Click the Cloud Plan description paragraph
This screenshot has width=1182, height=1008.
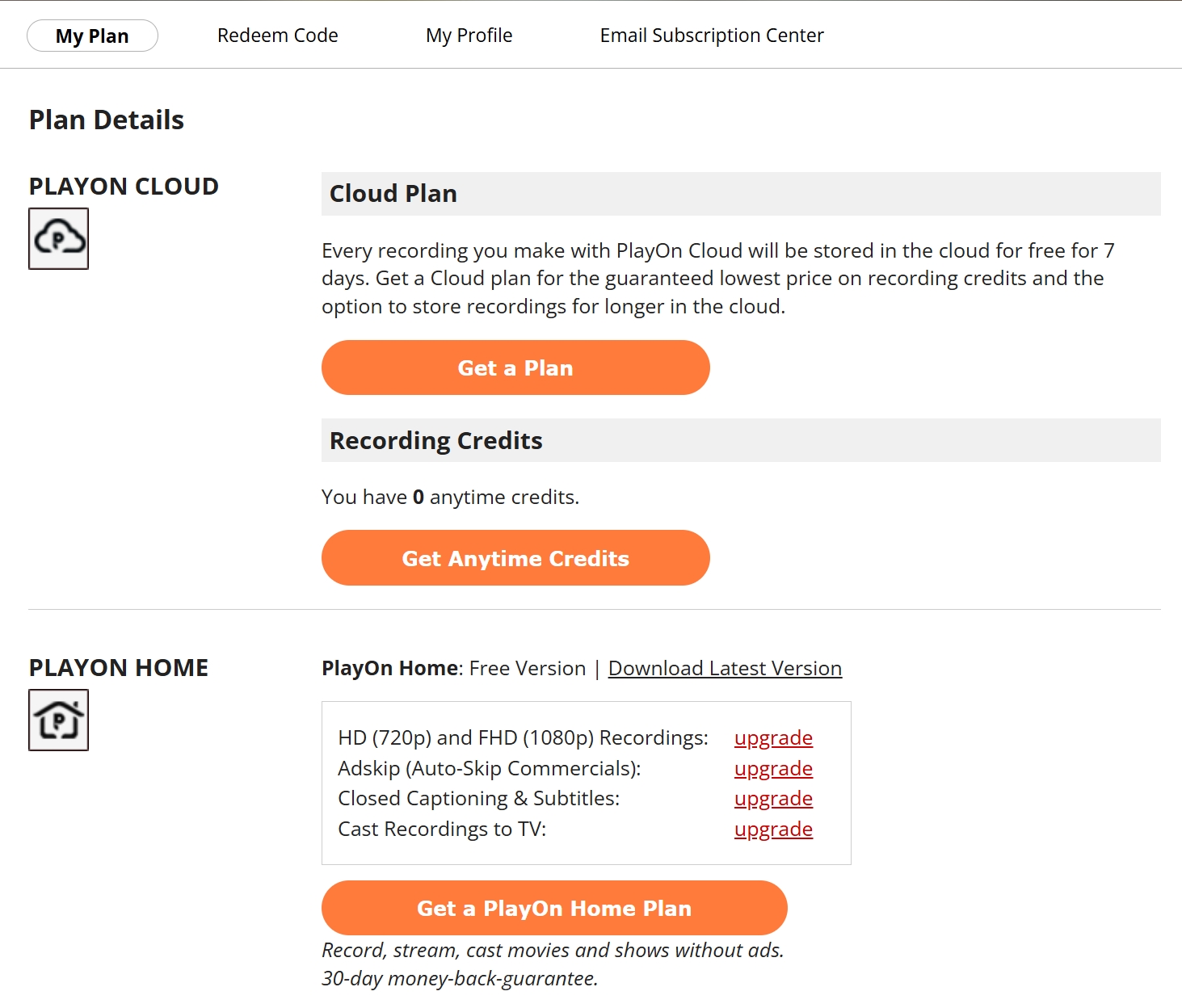coord(718,278)
